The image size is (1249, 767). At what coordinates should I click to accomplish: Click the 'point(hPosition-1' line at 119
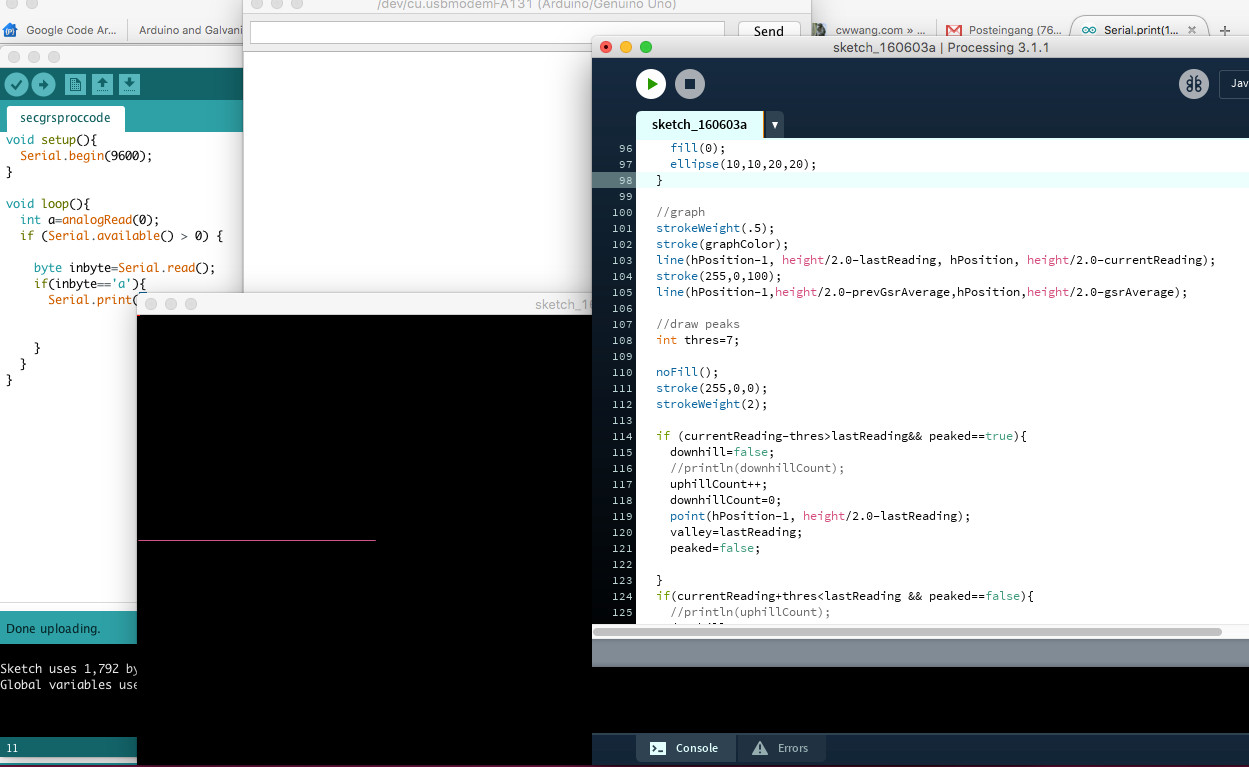click(x=820, y=516)
